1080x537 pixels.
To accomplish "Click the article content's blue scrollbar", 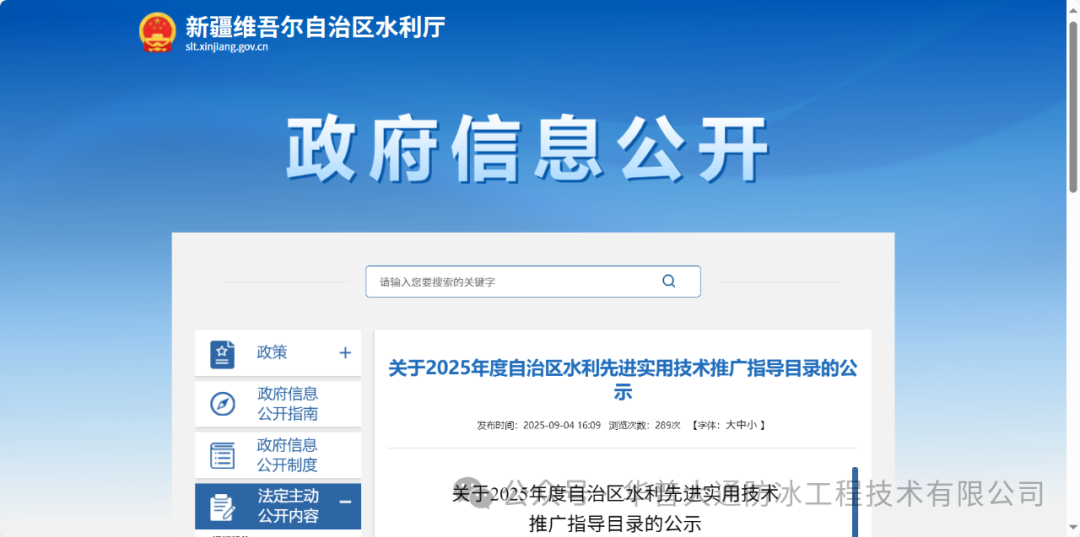I will pyautogui.click(x=855, y=500).
